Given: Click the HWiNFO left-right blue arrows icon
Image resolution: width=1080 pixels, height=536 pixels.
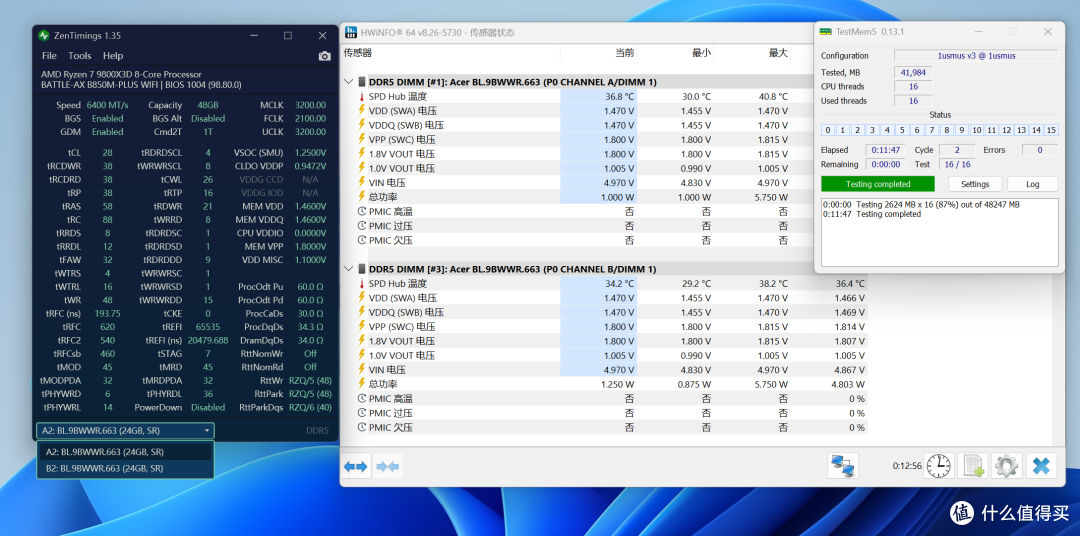Looking at the screenshot, I should (x=356, y=466).
